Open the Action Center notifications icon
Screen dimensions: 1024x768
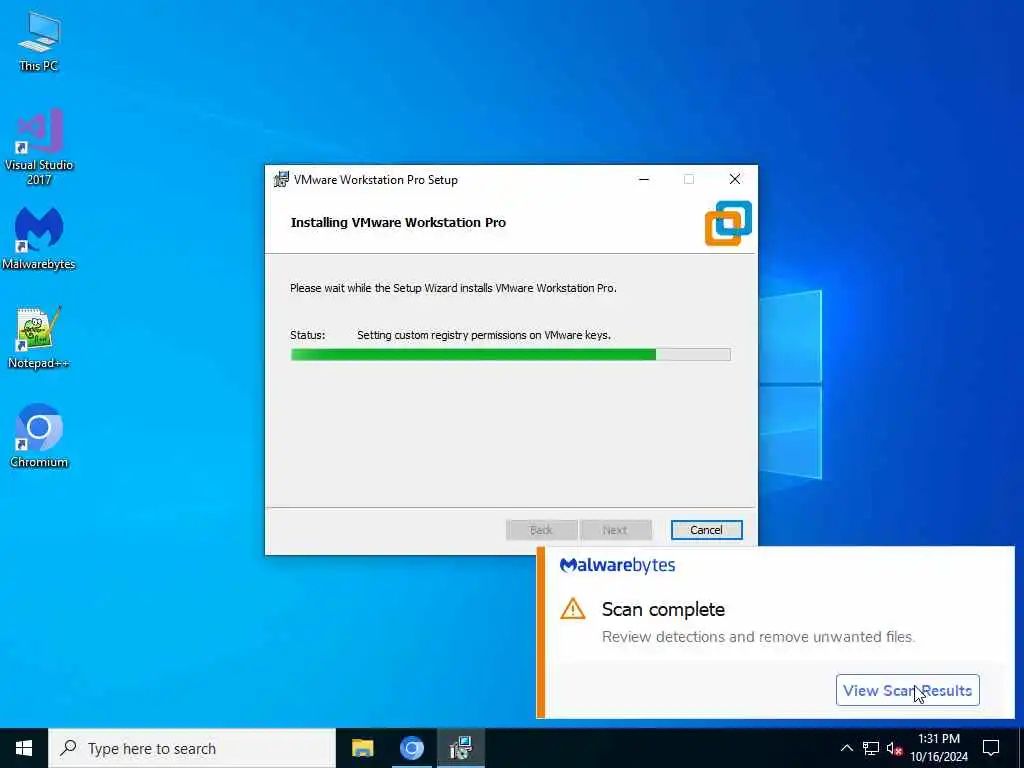(991, 748)
